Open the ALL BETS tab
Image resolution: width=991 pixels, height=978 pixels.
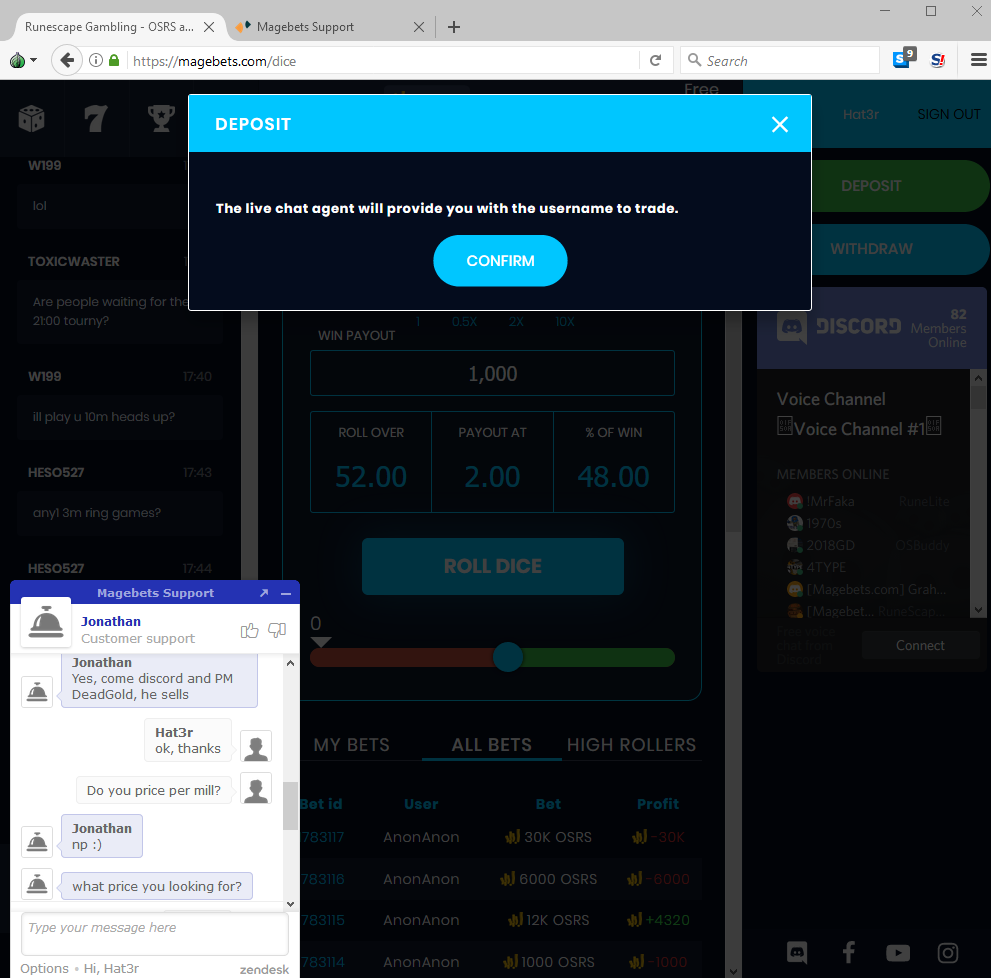coord(492,745)
